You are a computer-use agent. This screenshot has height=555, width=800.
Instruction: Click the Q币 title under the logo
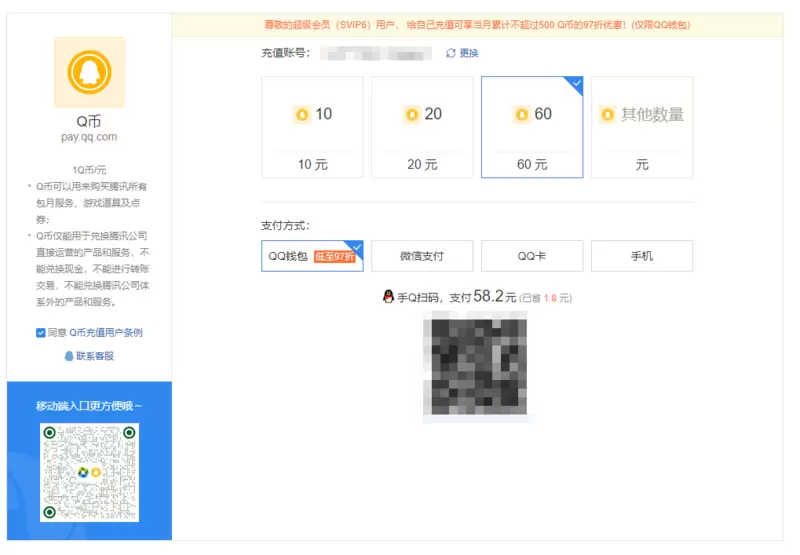point(89,121)
